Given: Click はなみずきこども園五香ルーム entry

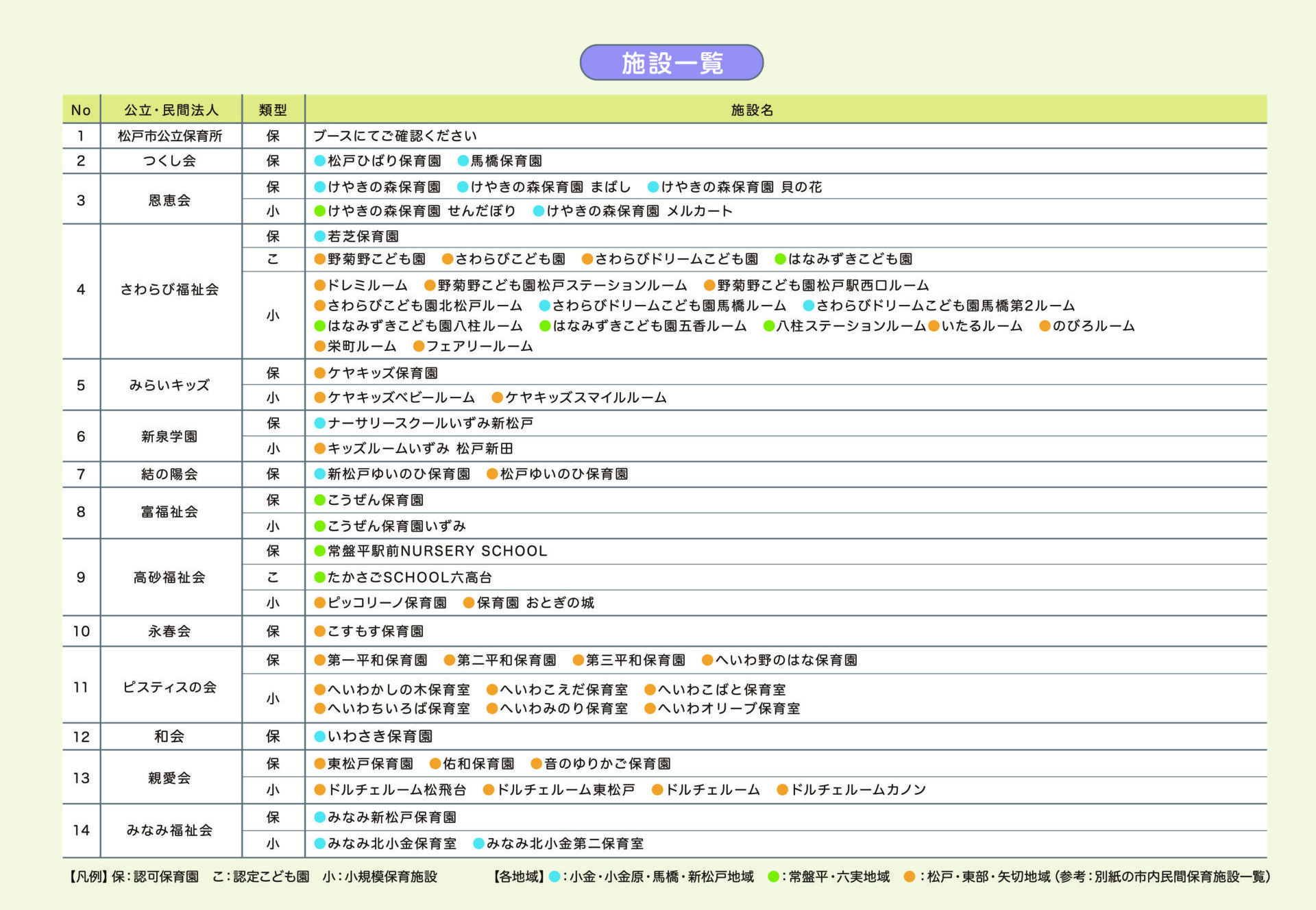Looking at the screenshot, I should (x=650, y=325).
